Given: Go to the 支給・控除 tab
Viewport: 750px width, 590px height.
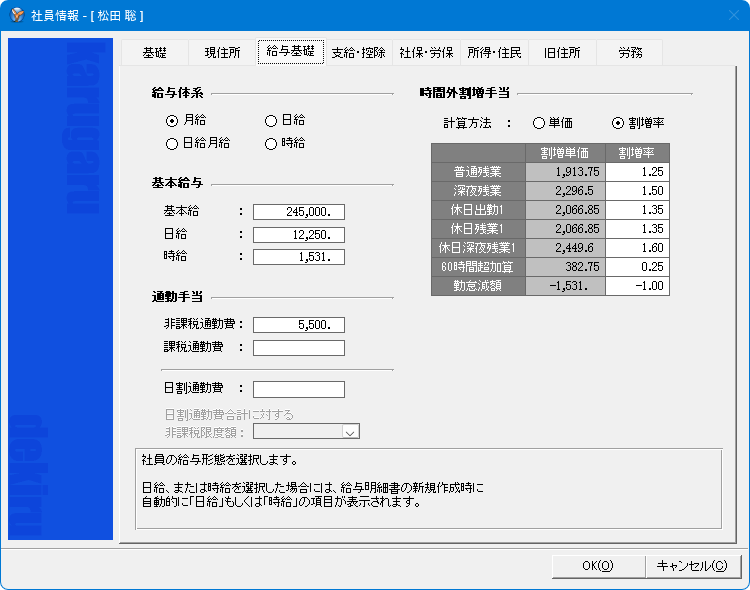Looking at the screenshot, I should coord(358,52).
